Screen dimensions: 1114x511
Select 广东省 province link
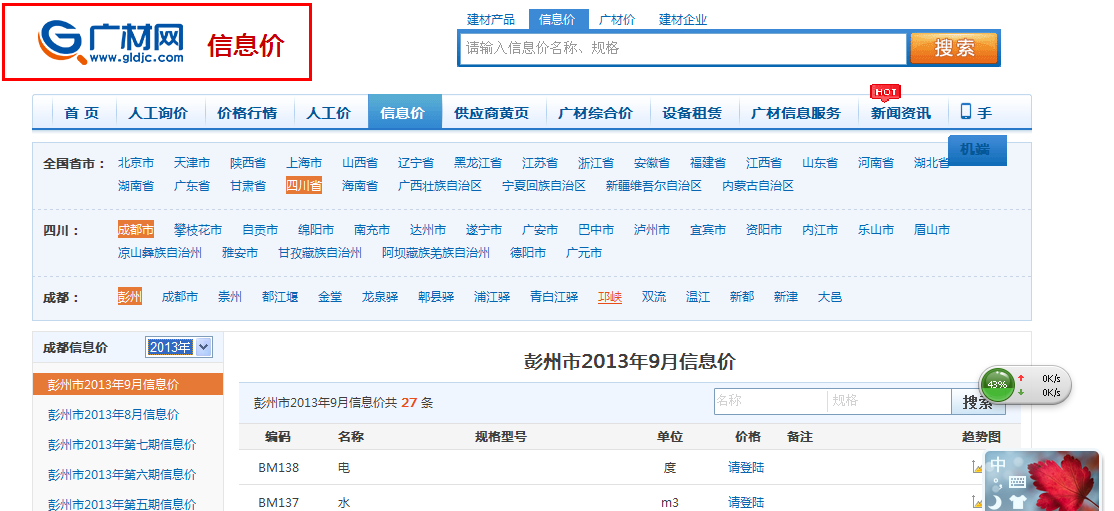[x=192, y=185]
